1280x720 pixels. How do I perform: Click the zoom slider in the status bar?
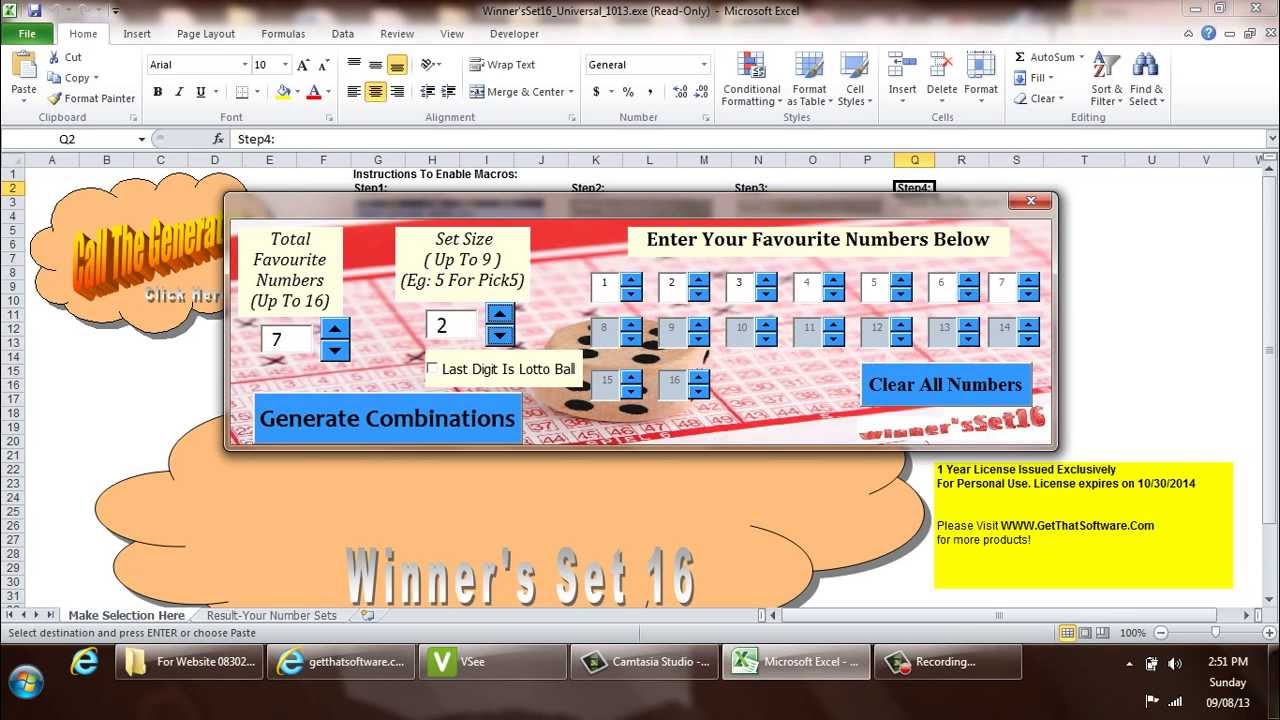coord(1215,633)
